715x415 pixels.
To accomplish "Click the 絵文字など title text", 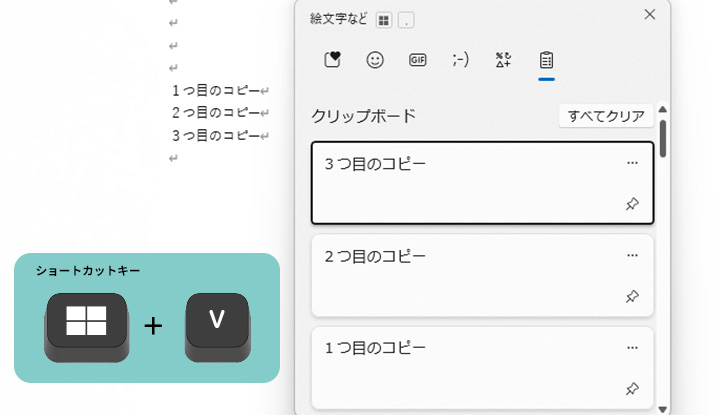I will tap(338, 19).
